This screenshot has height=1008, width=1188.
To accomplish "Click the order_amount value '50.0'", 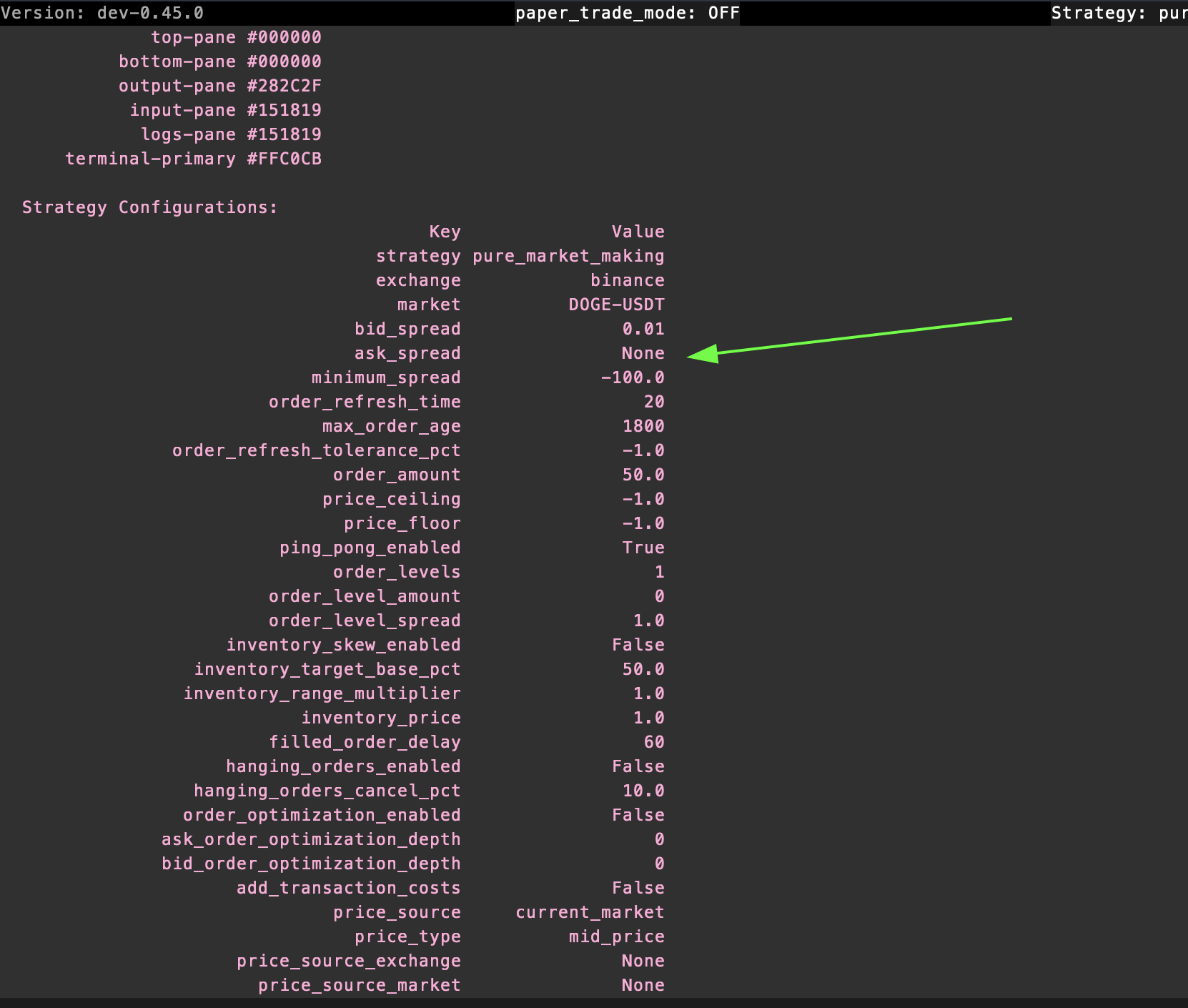I will 643,475.
